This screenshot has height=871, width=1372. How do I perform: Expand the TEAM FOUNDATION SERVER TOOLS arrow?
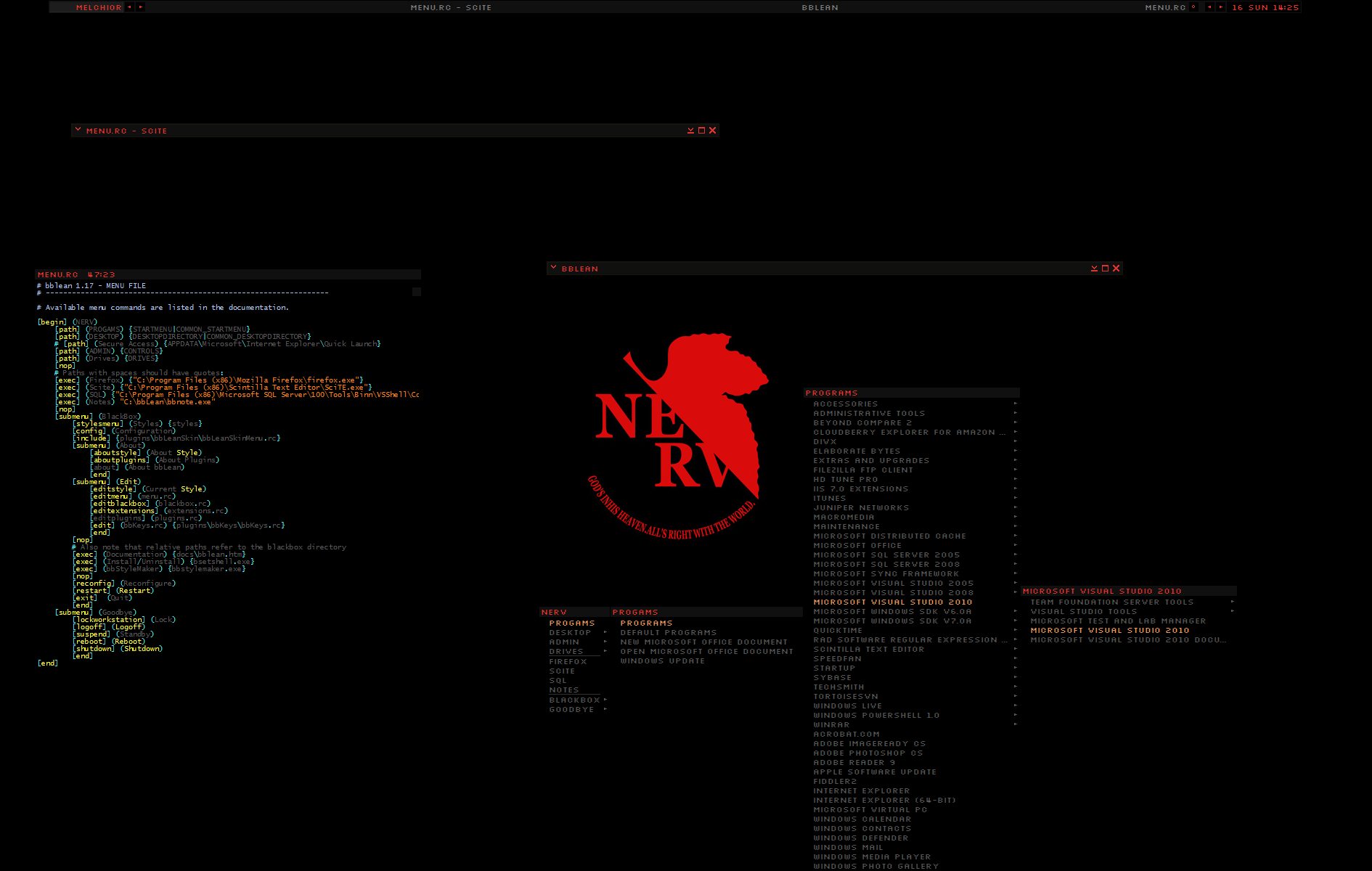[1233, 602]
